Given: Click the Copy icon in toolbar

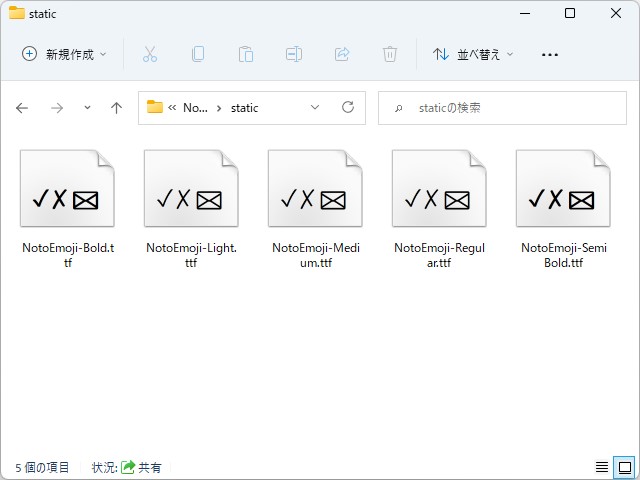Looking at the screenshot, I should click(x=198, y=54).
